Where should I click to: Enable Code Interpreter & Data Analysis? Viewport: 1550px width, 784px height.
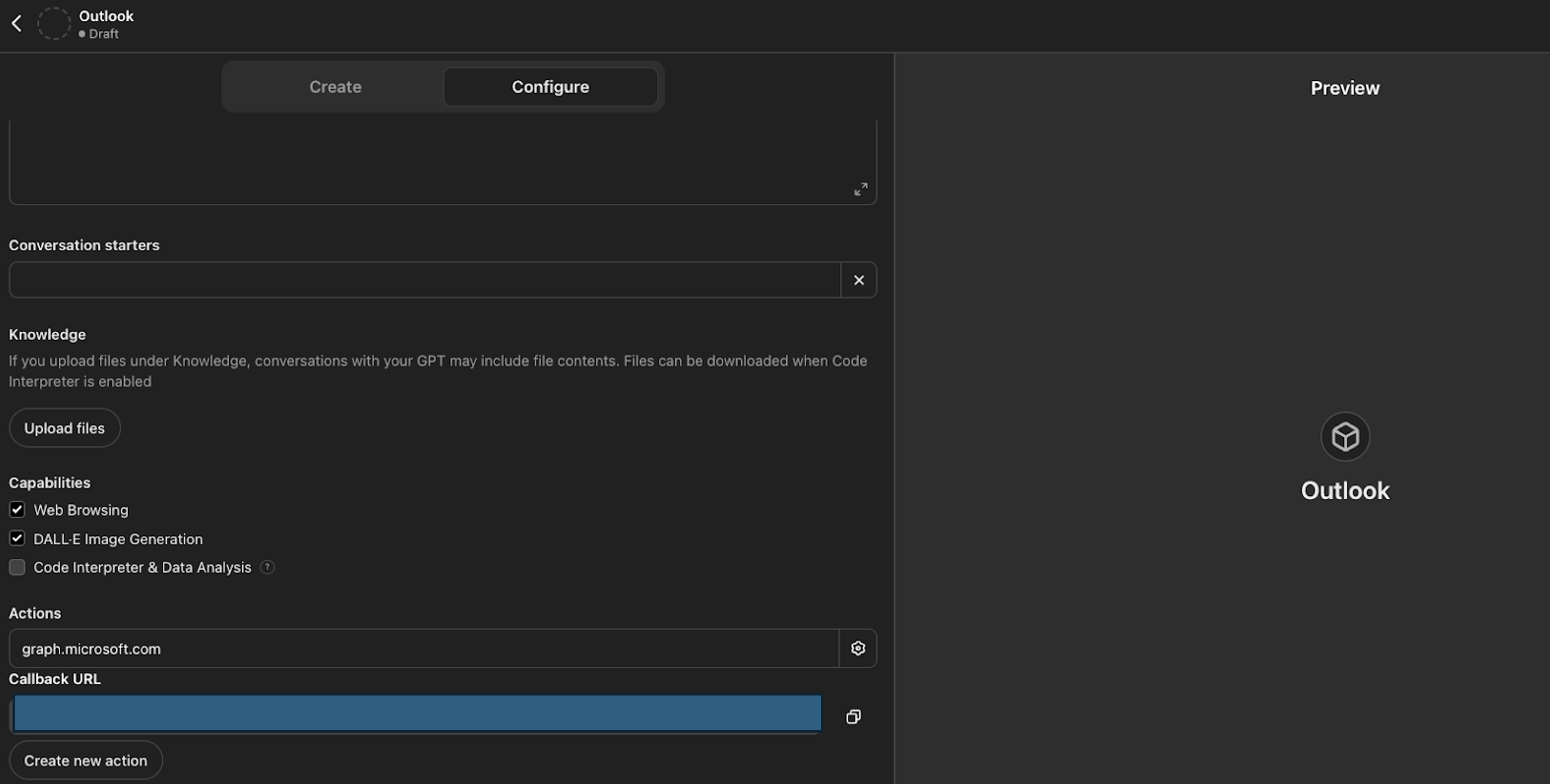17,567
